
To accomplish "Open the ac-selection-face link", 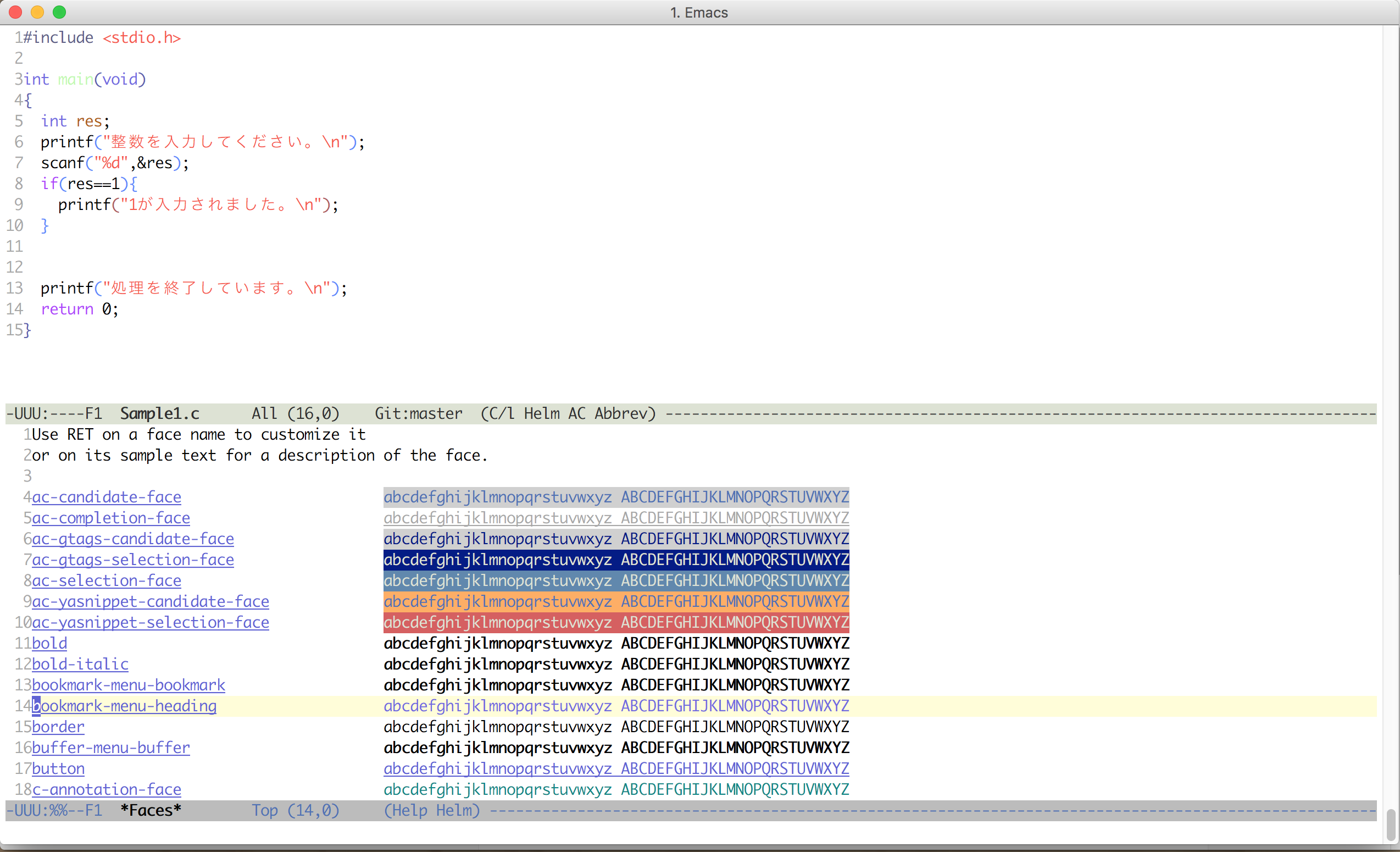I will pyautogui.click(x=106, y=580).
